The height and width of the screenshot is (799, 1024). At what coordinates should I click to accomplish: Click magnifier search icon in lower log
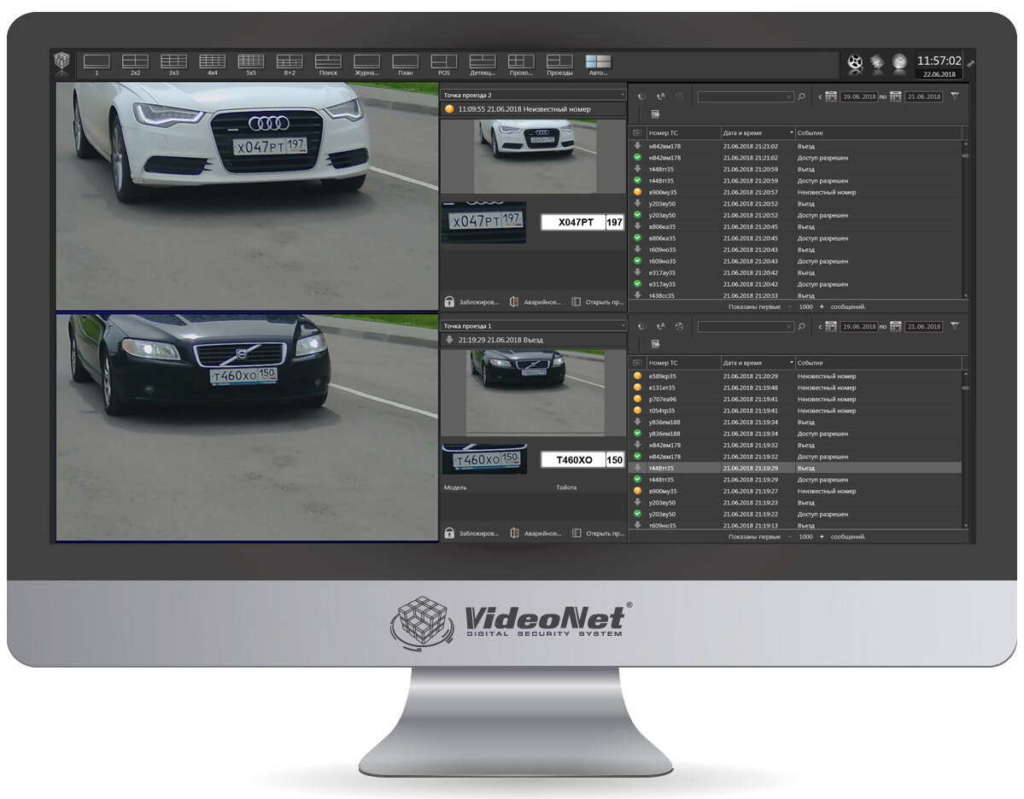point(801,327)
